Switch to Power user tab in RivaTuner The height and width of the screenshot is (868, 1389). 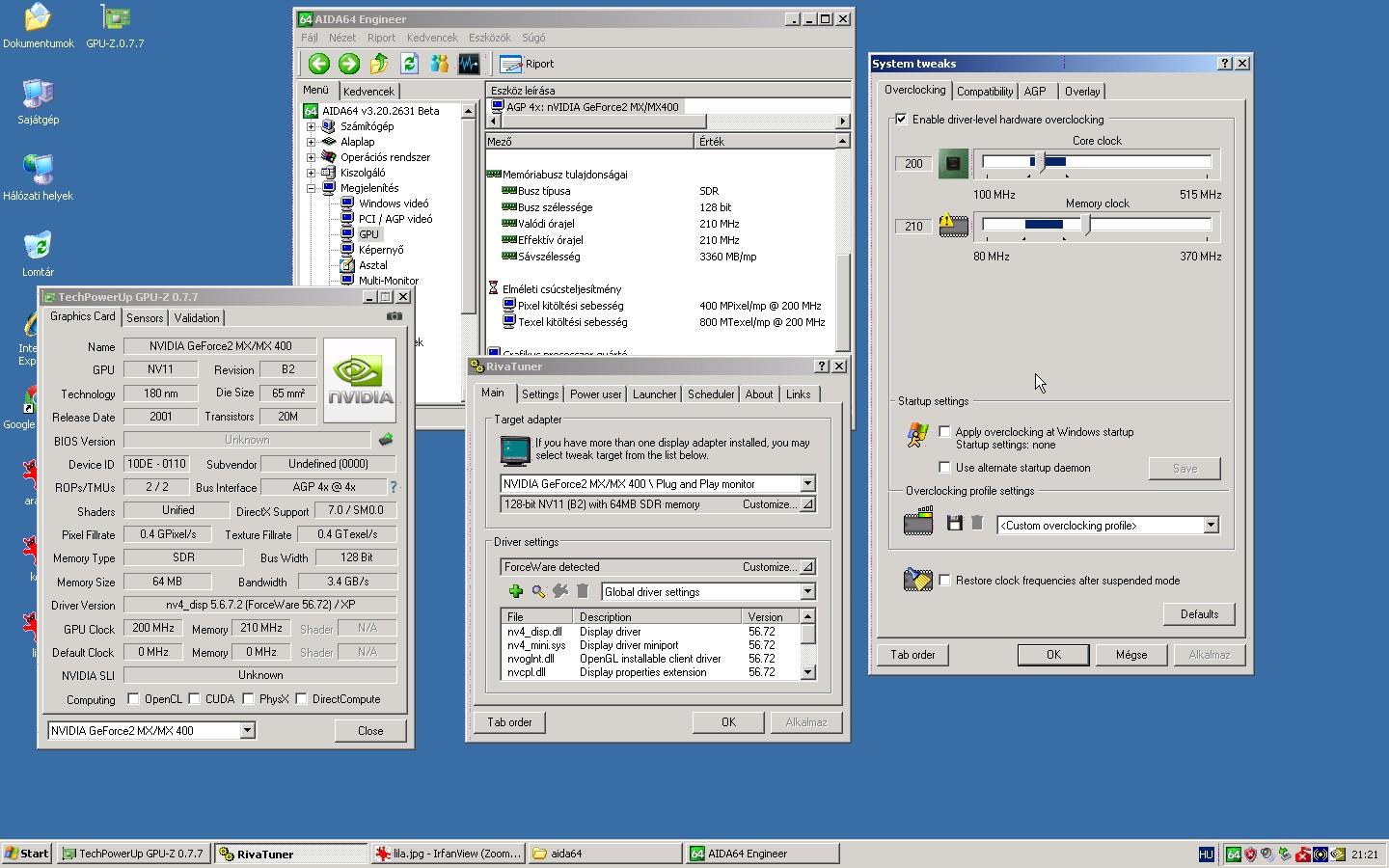pos(595,394)
